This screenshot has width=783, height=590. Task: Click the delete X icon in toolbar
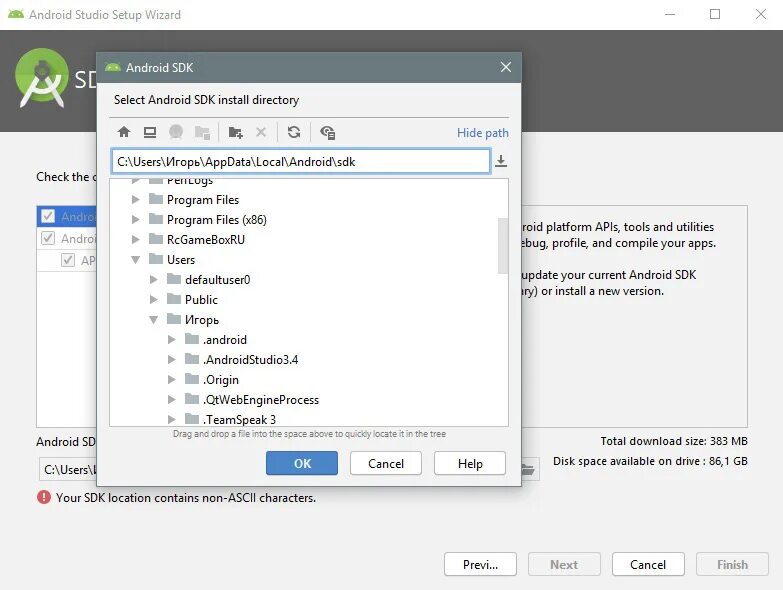point(261,132)
